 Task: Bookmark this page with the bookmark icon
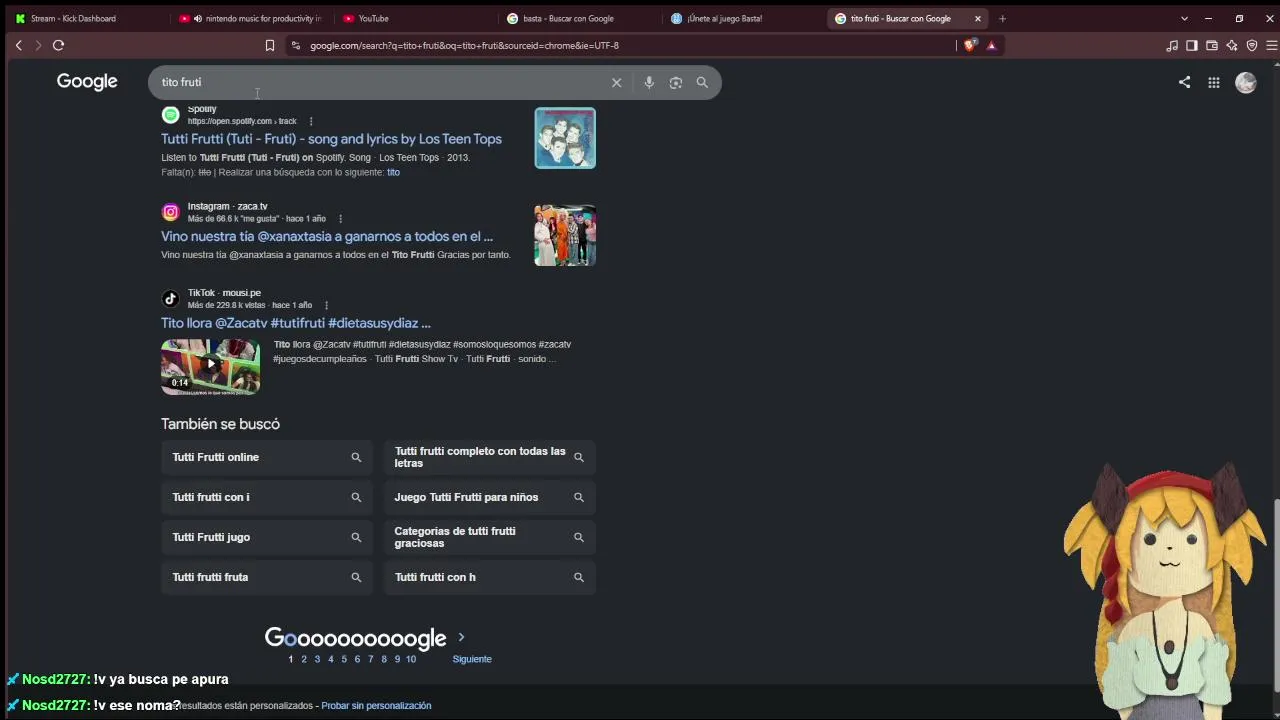point(269,45)
